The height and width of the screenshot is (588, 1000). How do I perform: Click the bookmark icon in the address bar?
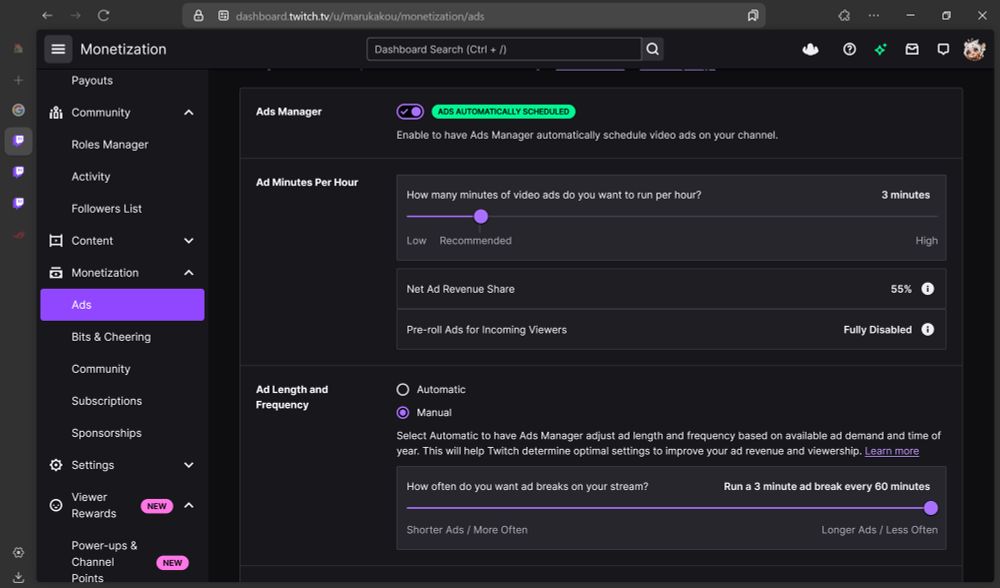pos(753,16)
